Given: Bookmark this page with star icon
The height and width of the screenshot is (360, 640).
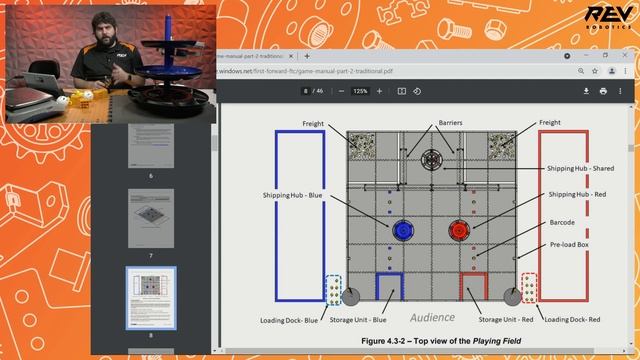Looking at the screenshot, I should [x=595, y=71].
